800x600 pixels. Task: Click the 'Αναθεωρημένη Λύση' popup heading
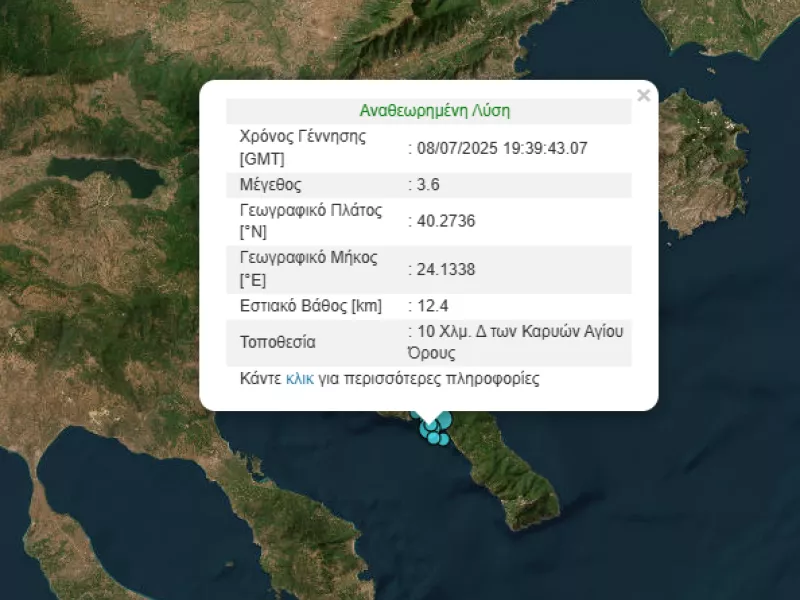click(427, 111)
